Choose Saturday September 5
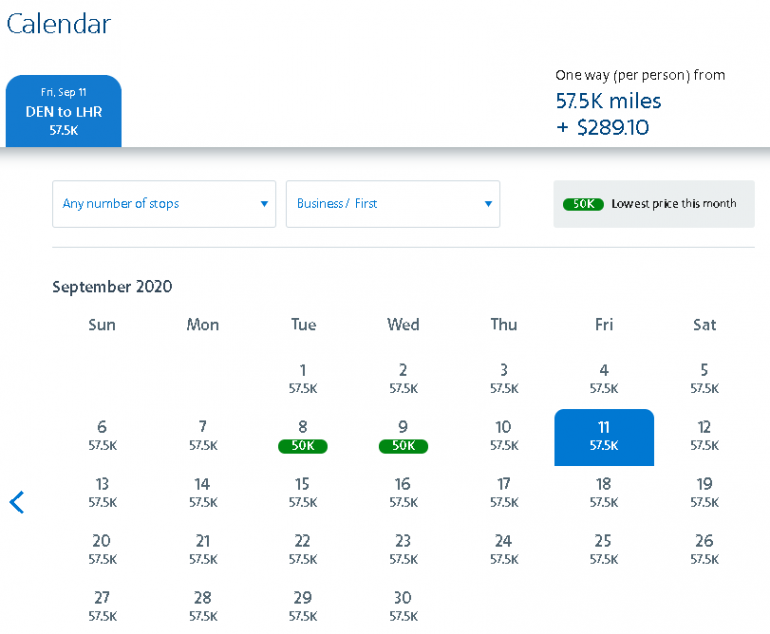 (x=704, y=378)
